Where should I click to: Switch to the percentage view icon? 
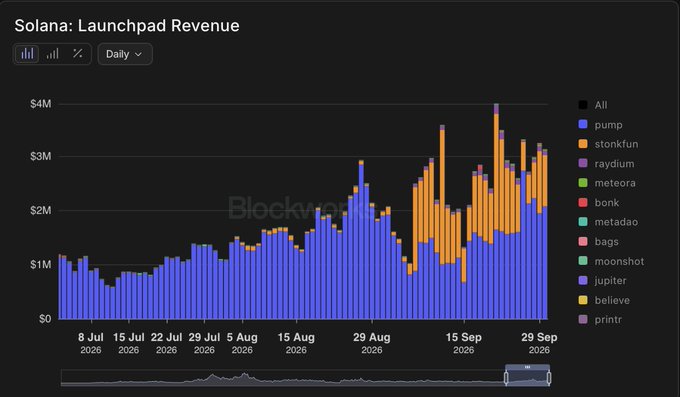pos(78,53)
